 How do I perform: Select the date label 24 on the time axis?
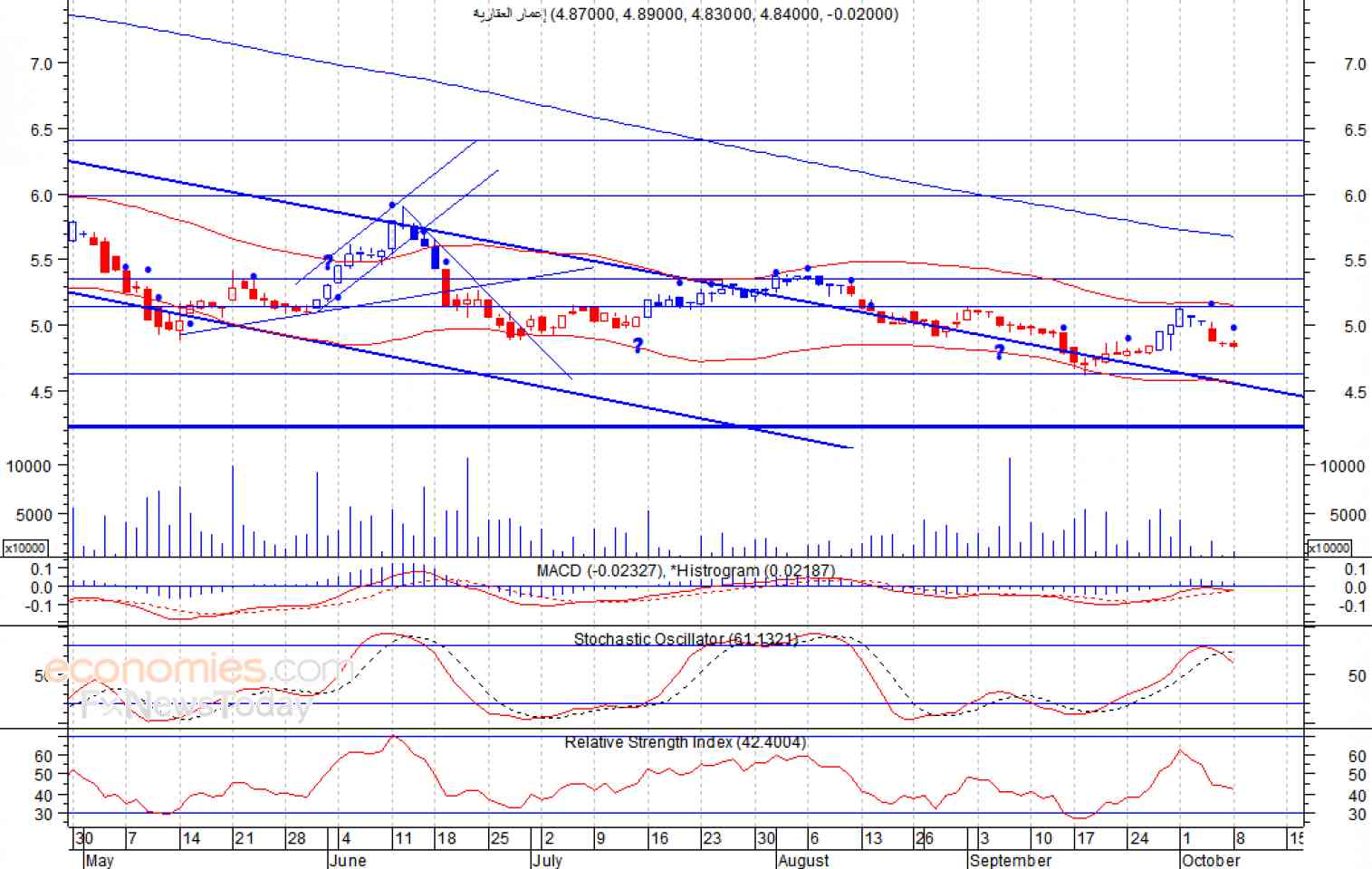1138,838
